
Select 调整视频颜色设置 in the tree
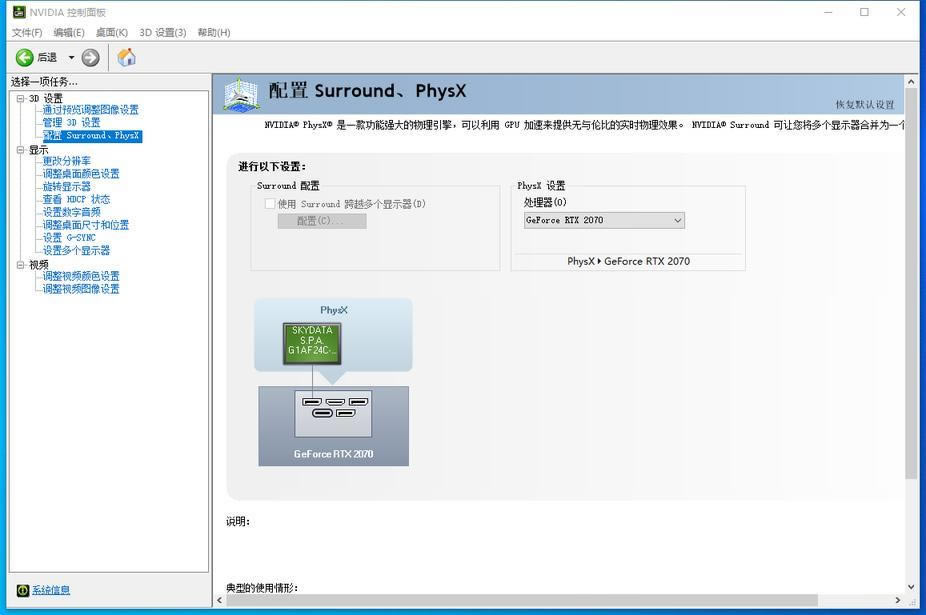81,276
